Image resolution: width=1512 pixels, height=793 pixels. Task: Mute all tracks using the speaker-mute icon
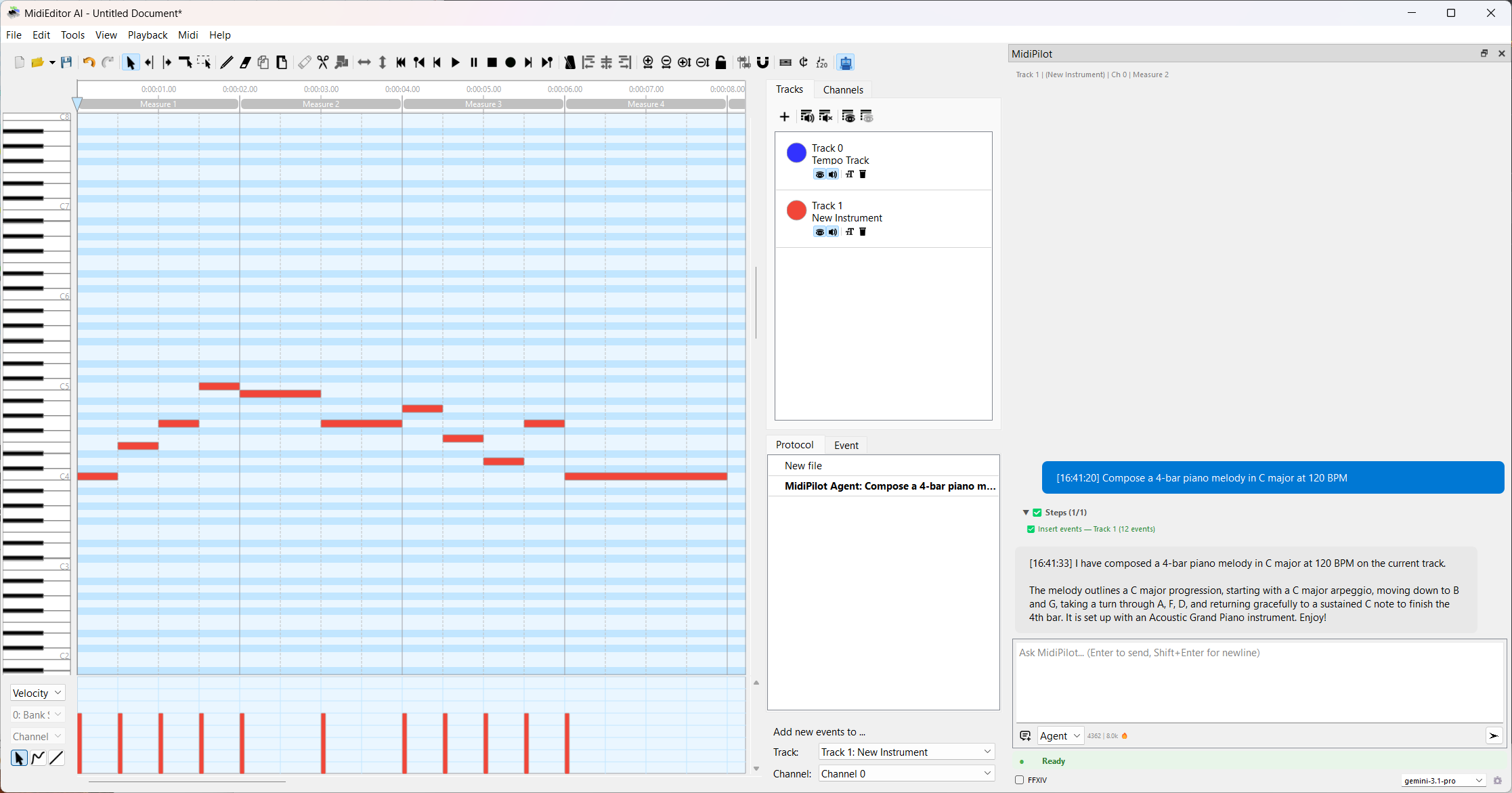tap(825, 116)
